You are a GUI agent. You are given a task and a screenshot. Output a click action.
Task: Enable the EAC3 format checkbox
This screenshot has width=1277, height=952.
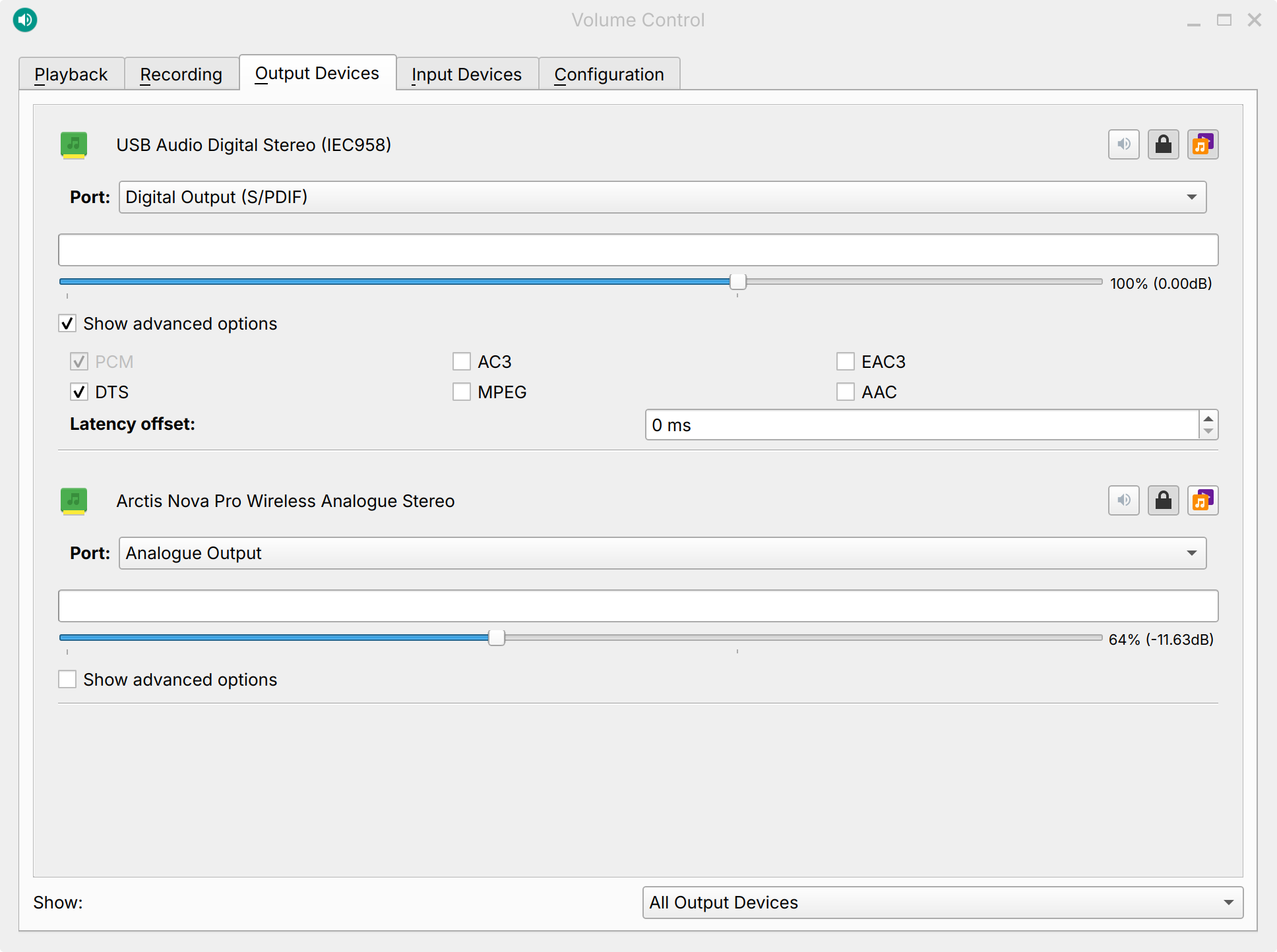[846, 362]
